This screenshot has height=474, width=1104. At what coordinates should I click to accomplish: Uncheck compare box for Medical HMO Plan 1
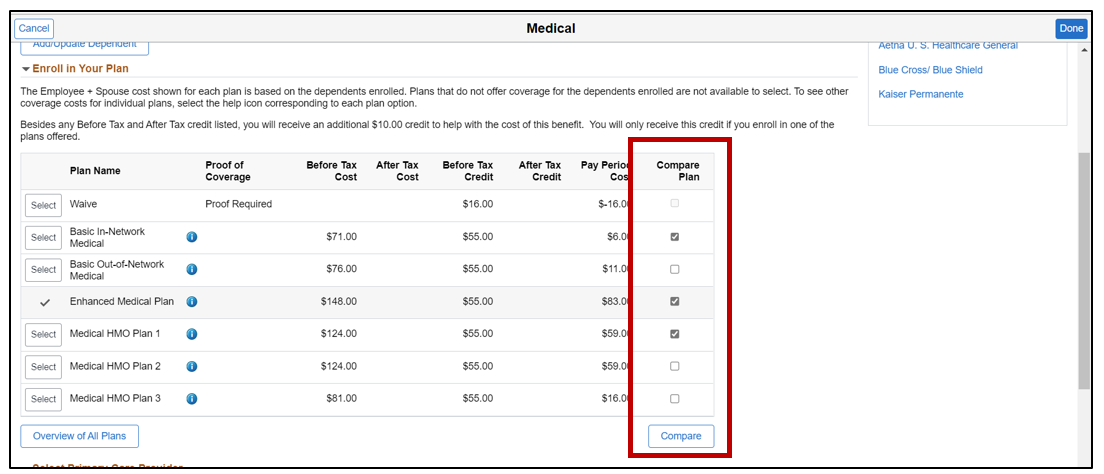tap(674, 334)
